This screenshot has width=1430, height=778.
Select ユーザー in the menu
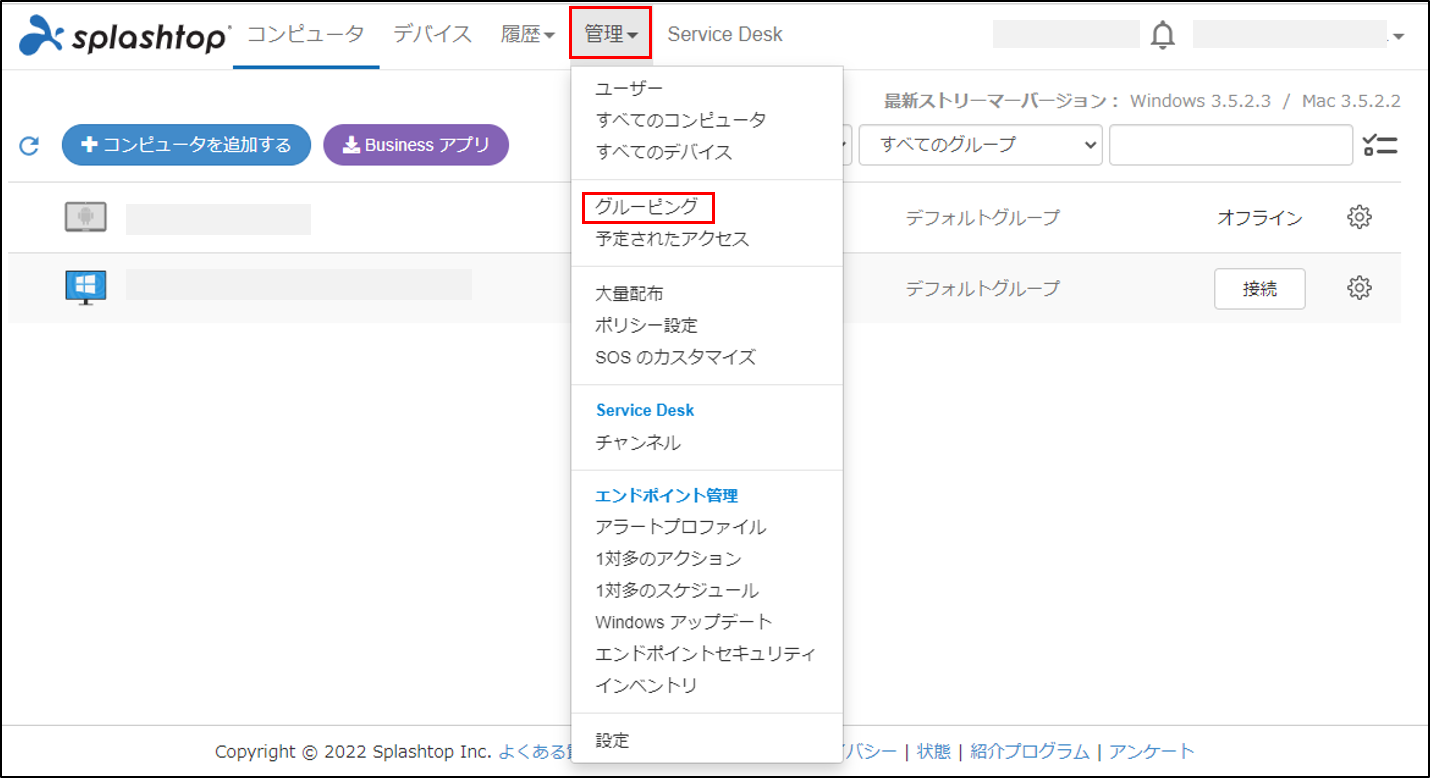[x=629, y=89]
